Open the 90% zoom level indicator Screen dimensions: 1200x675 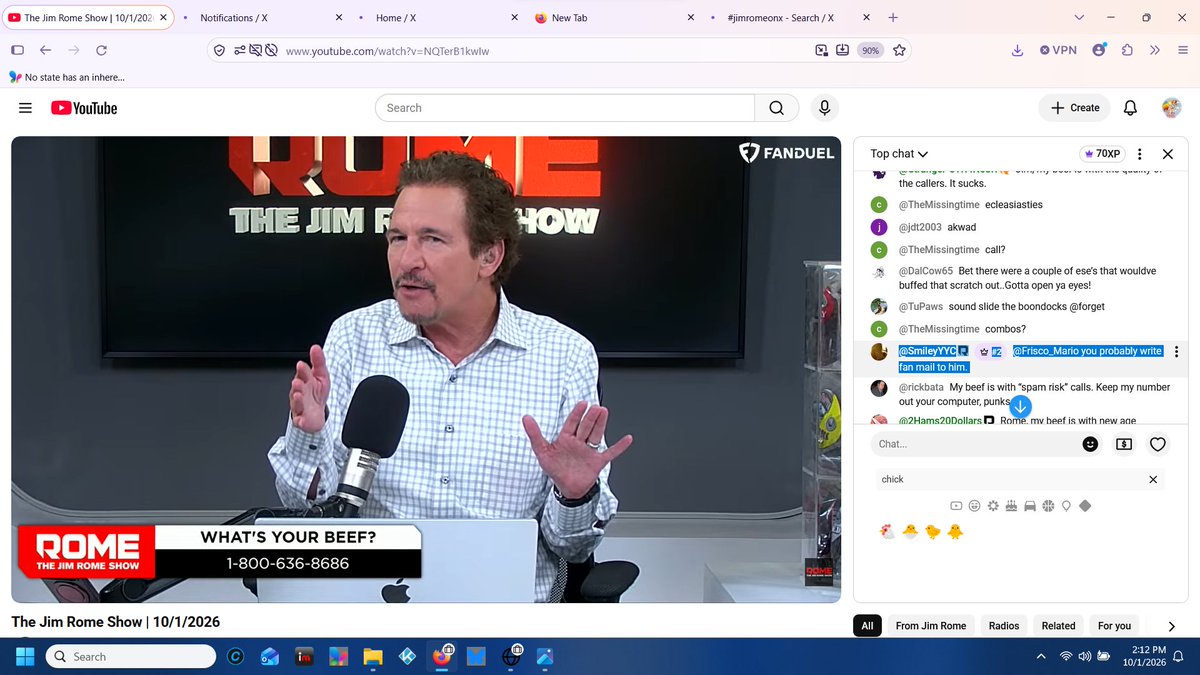coord(870,50)
